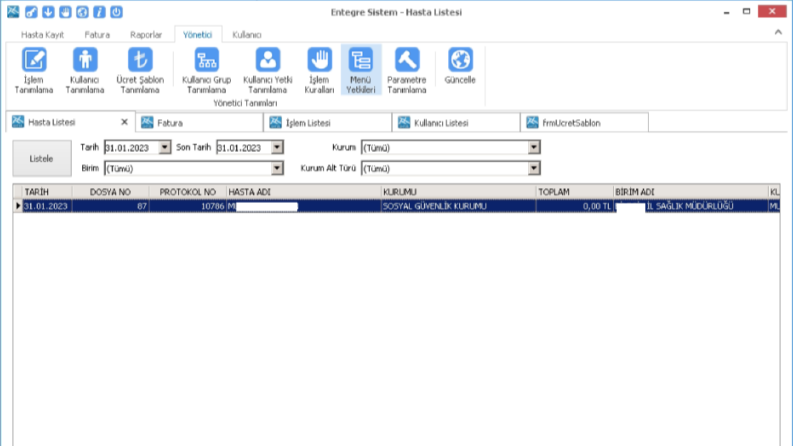Expand the Kurum Alt Türü dropdown
The width and height of the screenshot is (793, 446).
[x=534, y=168]
